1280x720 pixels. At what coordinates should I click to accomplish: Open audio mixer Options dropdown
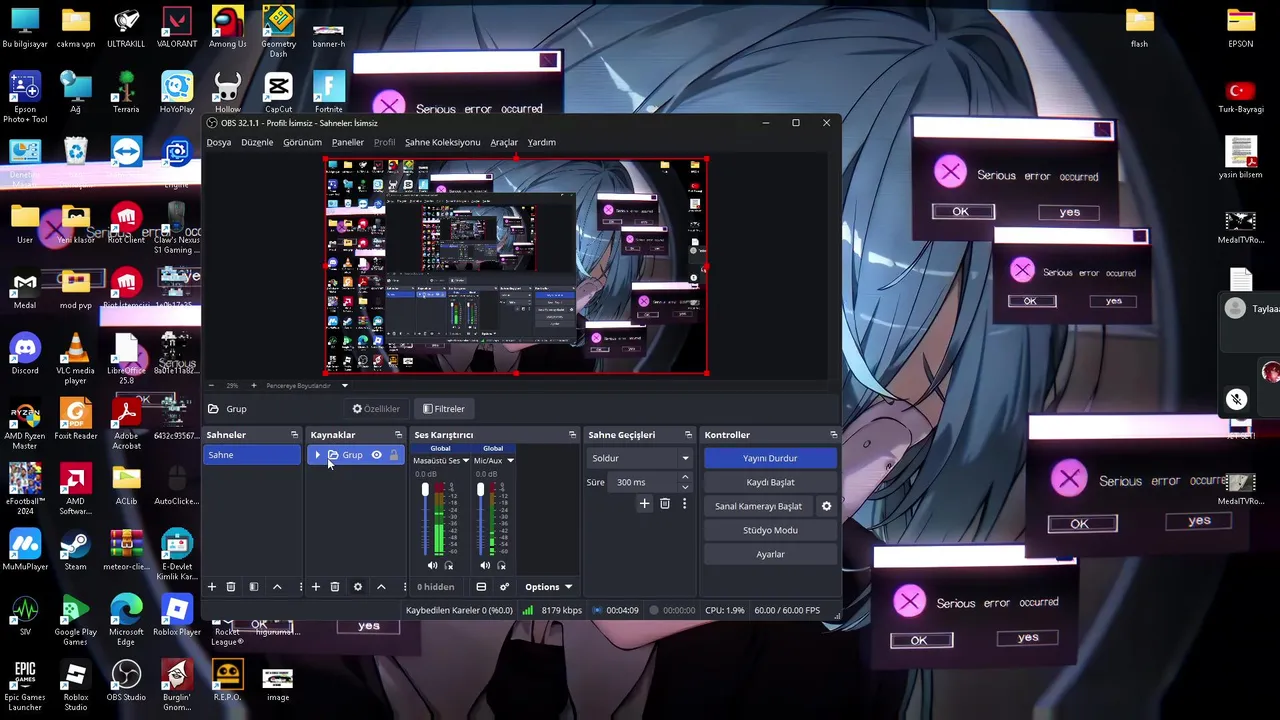pyautogui.click(x=548, y=587)
